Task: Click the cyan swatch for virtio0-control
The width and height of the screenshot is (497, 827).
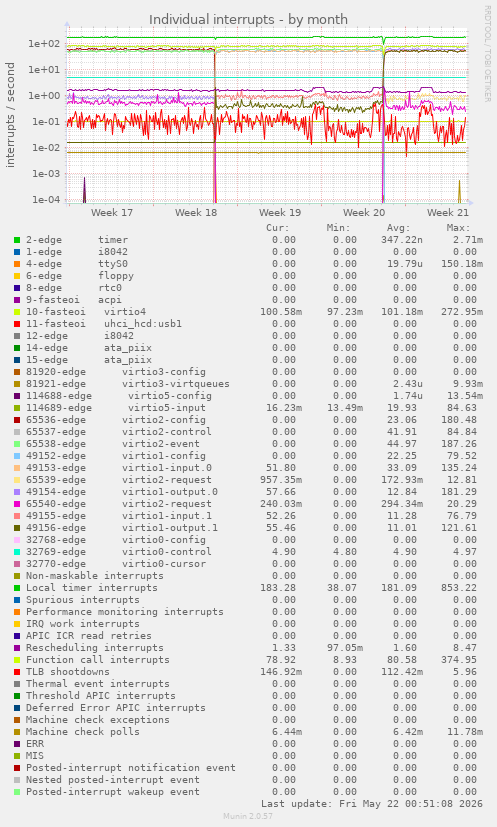Action: (17, 552)
